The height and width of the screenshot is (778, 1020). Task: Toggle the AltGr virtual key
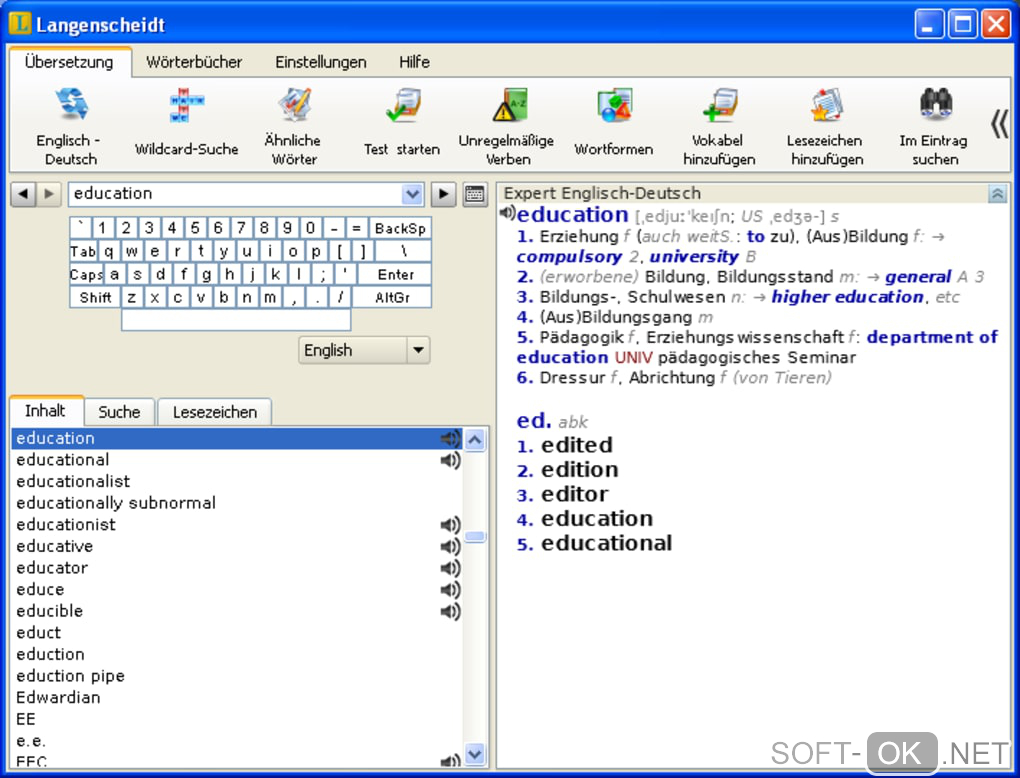click(x=392, y=297)
